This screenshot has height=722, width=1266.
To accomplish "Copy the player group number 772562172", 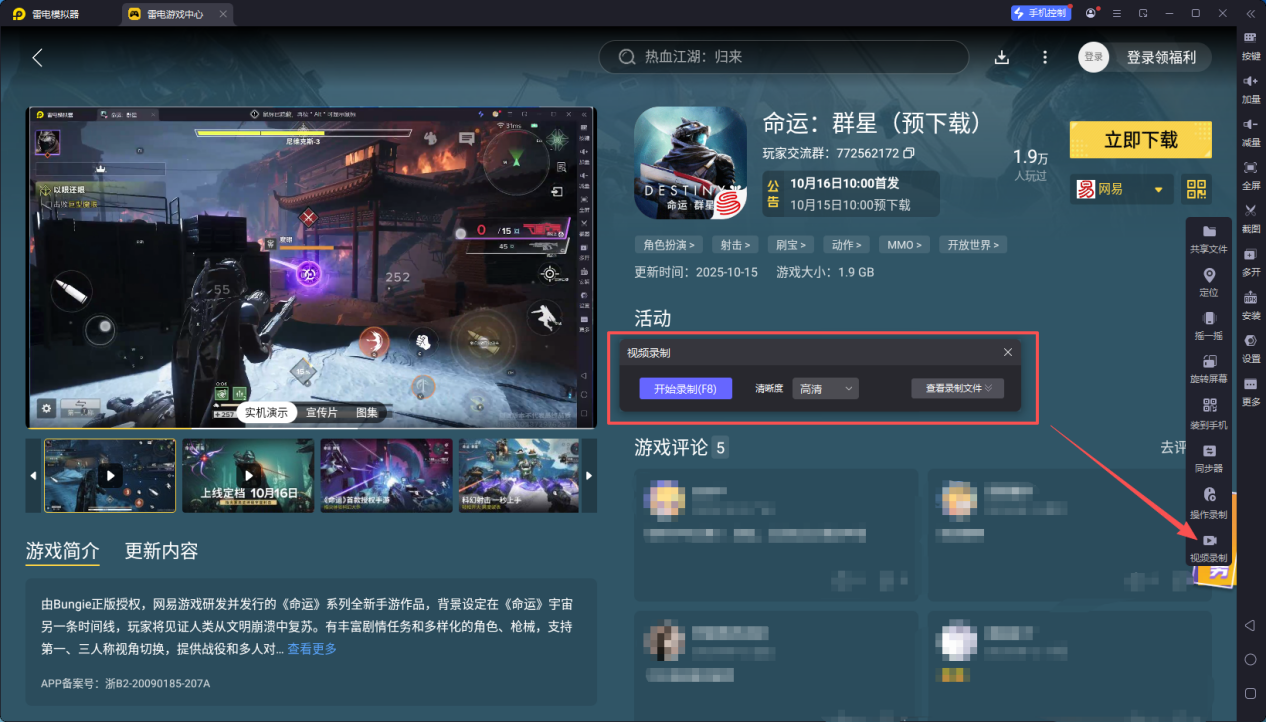I will (x=908, y=153).
